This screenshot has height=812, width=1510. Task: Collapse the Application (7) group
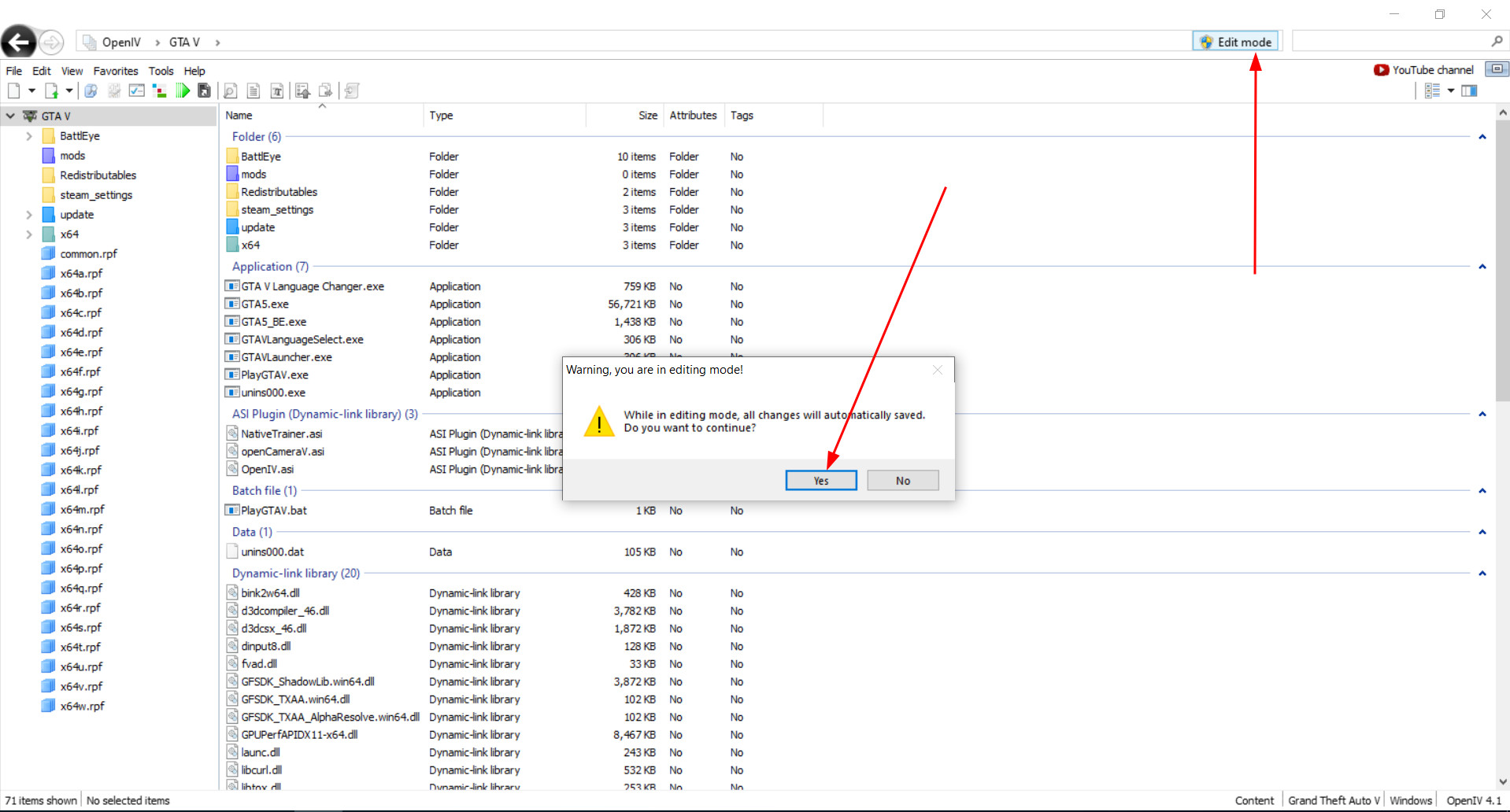click(x=1482, y=267)
